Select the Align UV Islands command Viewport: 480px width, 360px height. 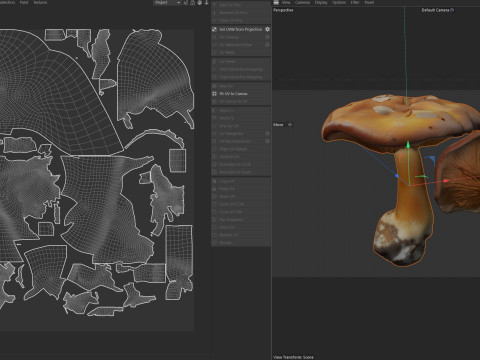click(x=241, y=149)
